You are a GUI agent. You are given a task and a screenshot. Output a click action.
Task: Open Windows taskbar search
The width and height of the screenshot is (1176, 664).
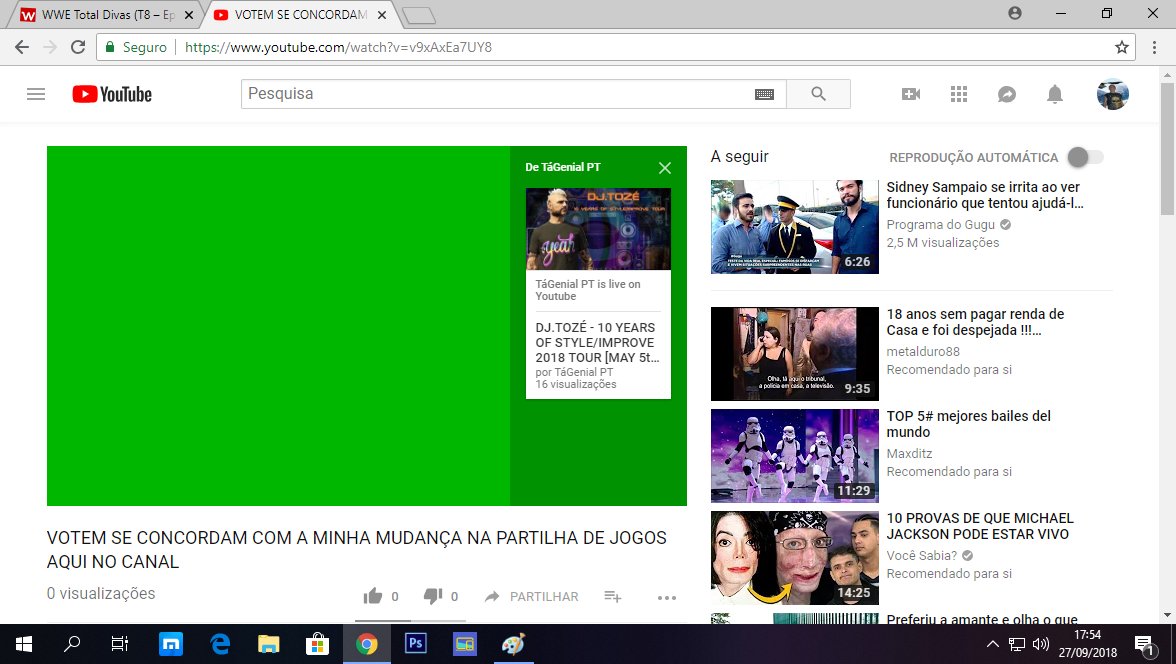72,644
